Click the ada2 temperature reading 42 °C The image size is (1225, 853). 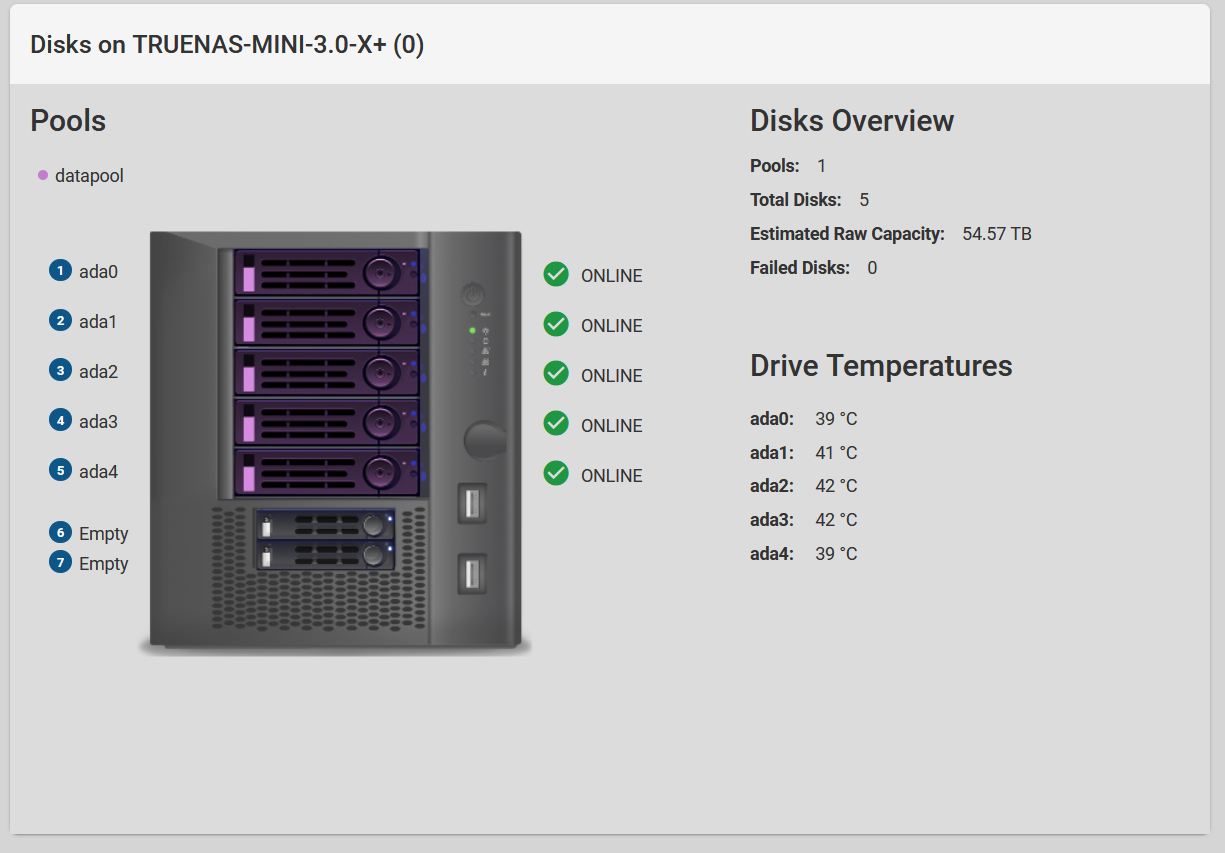tap(836, 486)
